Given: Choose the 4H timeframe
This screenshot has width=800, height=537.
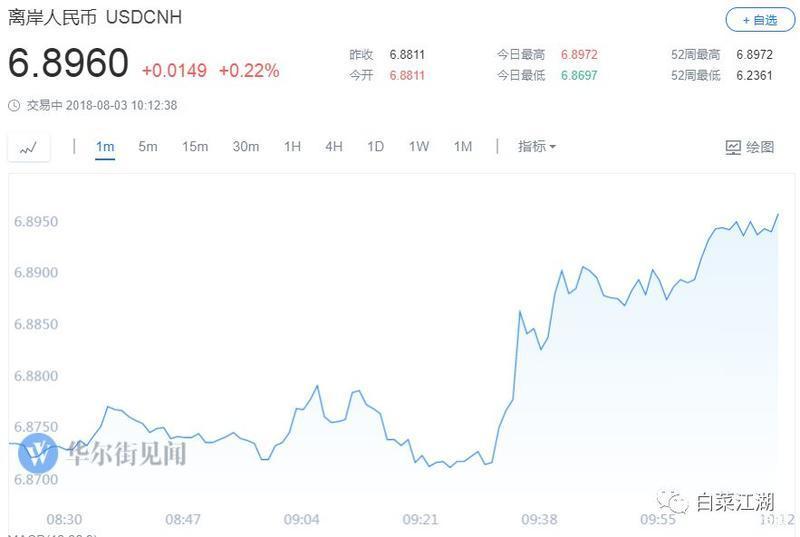Looking at the screenshot, I should (x=334, y=147).
